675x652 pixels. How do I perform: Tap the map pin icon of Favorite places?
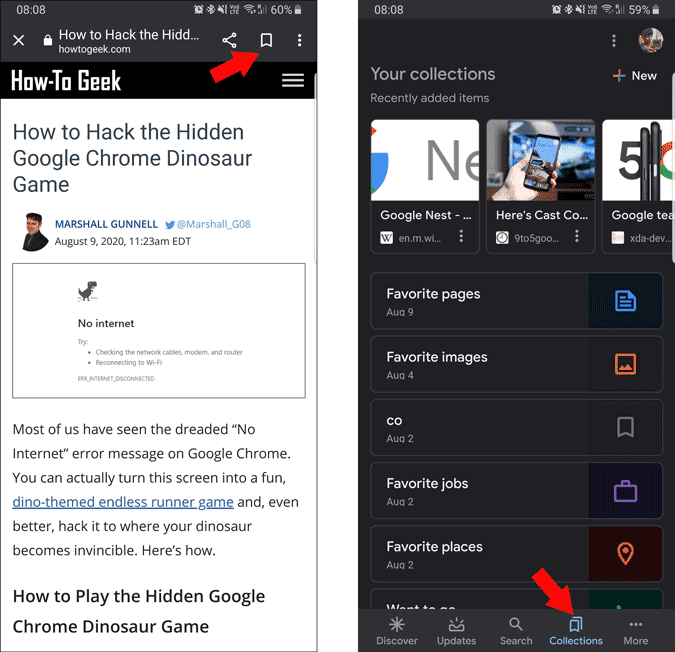tap(625, 553)
